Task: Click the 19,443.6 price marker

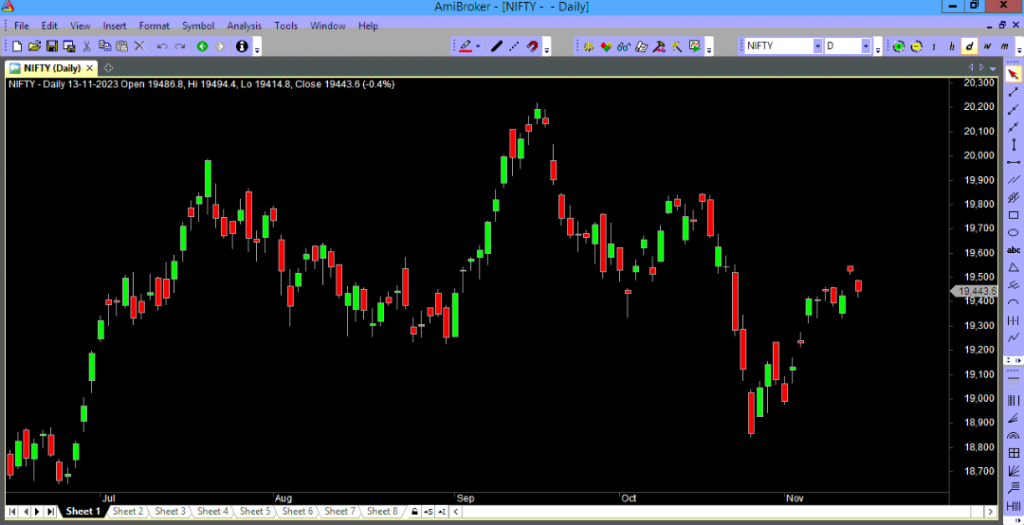Action: (x=974, y=291)
